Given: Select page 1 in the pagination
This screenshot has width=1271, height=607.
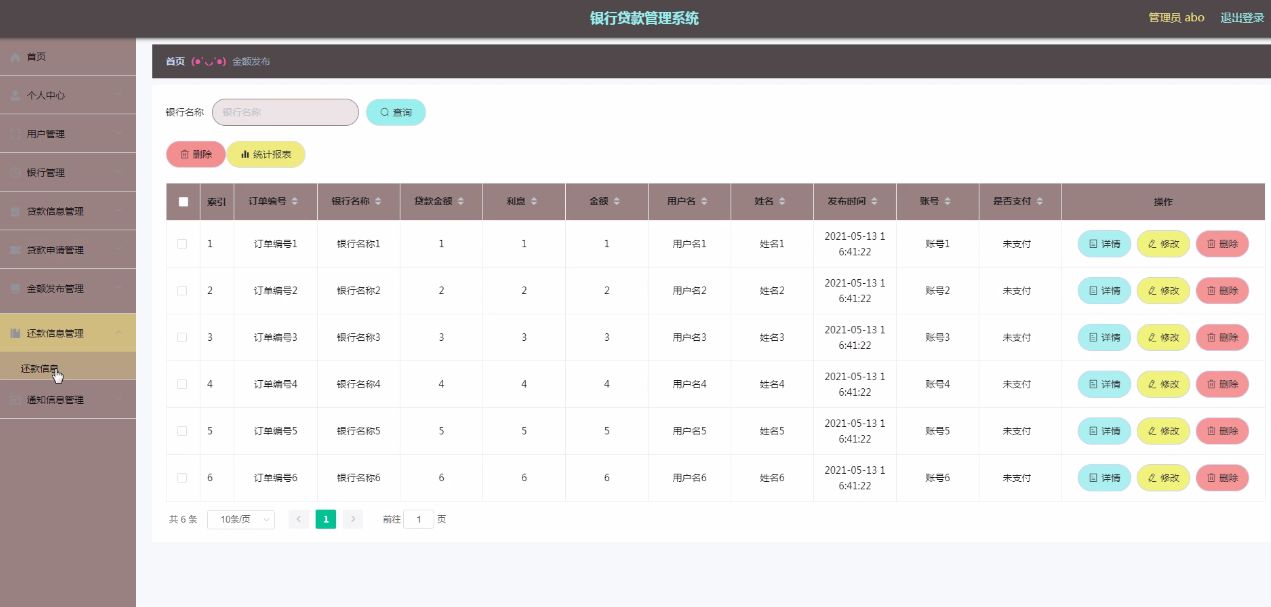Looking at the screenshot, I should pos(325,519).
